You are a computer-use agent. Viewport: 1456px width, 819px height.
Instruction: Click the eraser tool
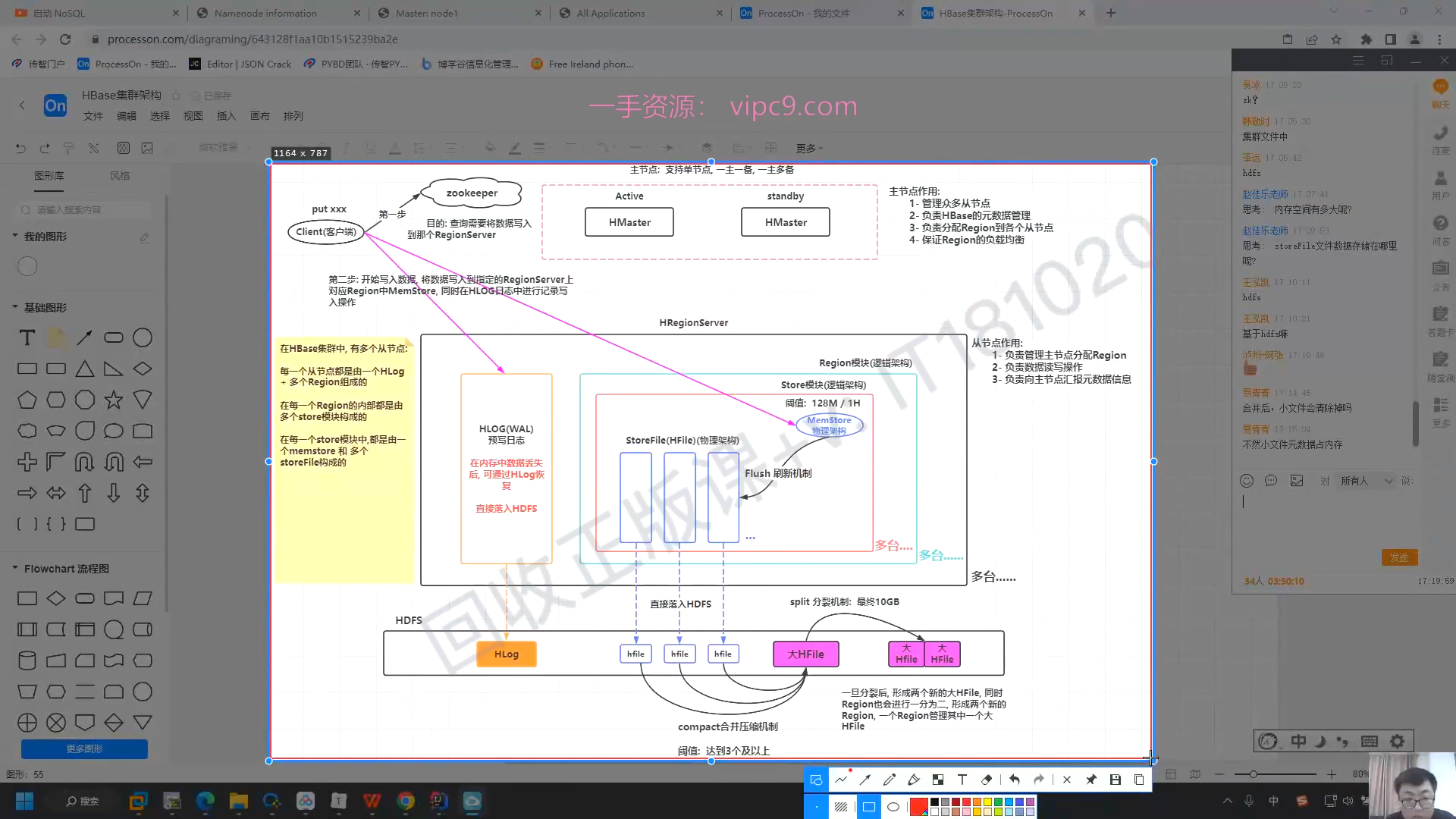coord(987,780)
